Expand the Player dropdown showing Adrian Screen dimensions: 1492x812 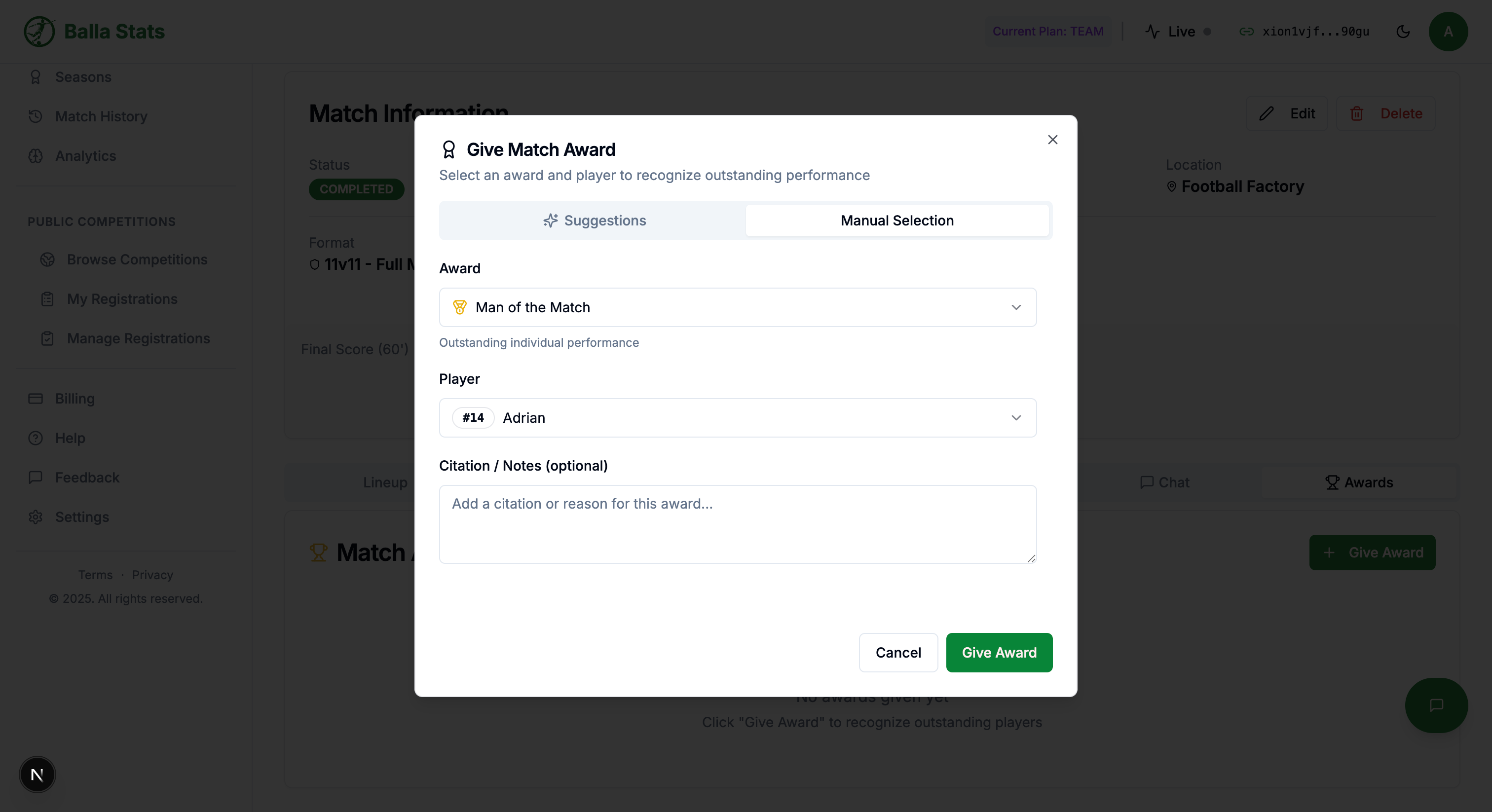click(x=737, y=417)
